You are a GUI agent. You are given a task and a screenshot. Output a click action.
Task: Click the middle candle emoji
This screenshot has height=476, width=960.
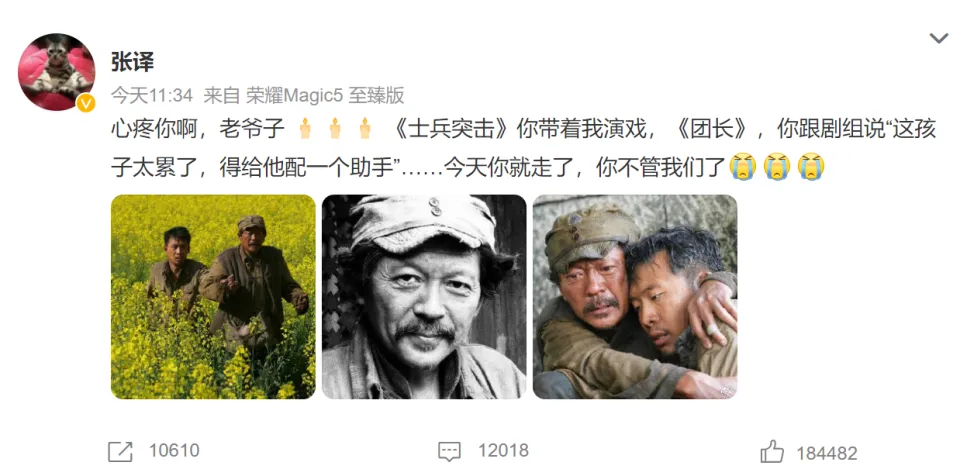click(x=335, y=129)
